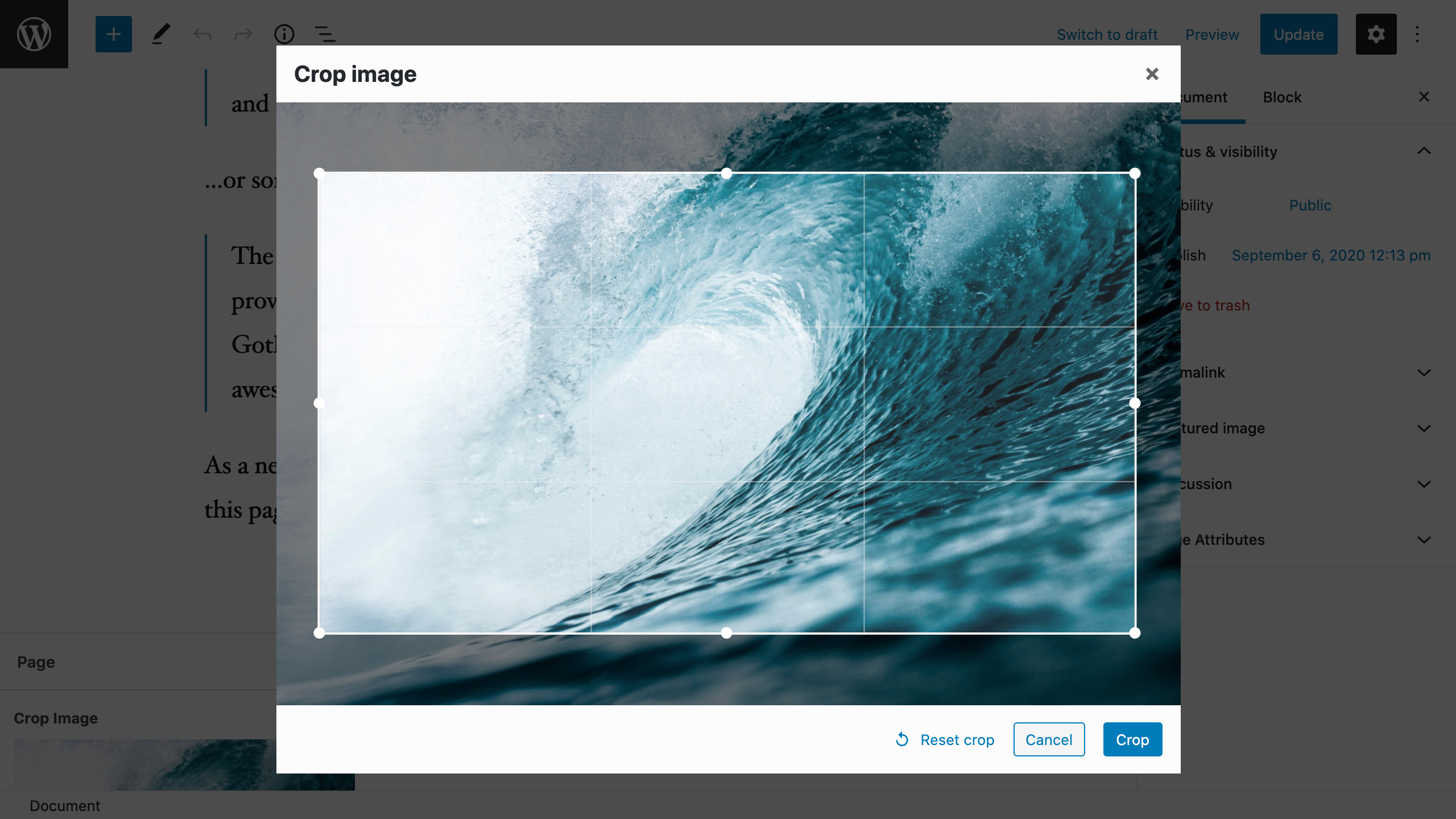Click the redo arrow icon
This screenshot has height=819, width=1456.
point(243,34)
